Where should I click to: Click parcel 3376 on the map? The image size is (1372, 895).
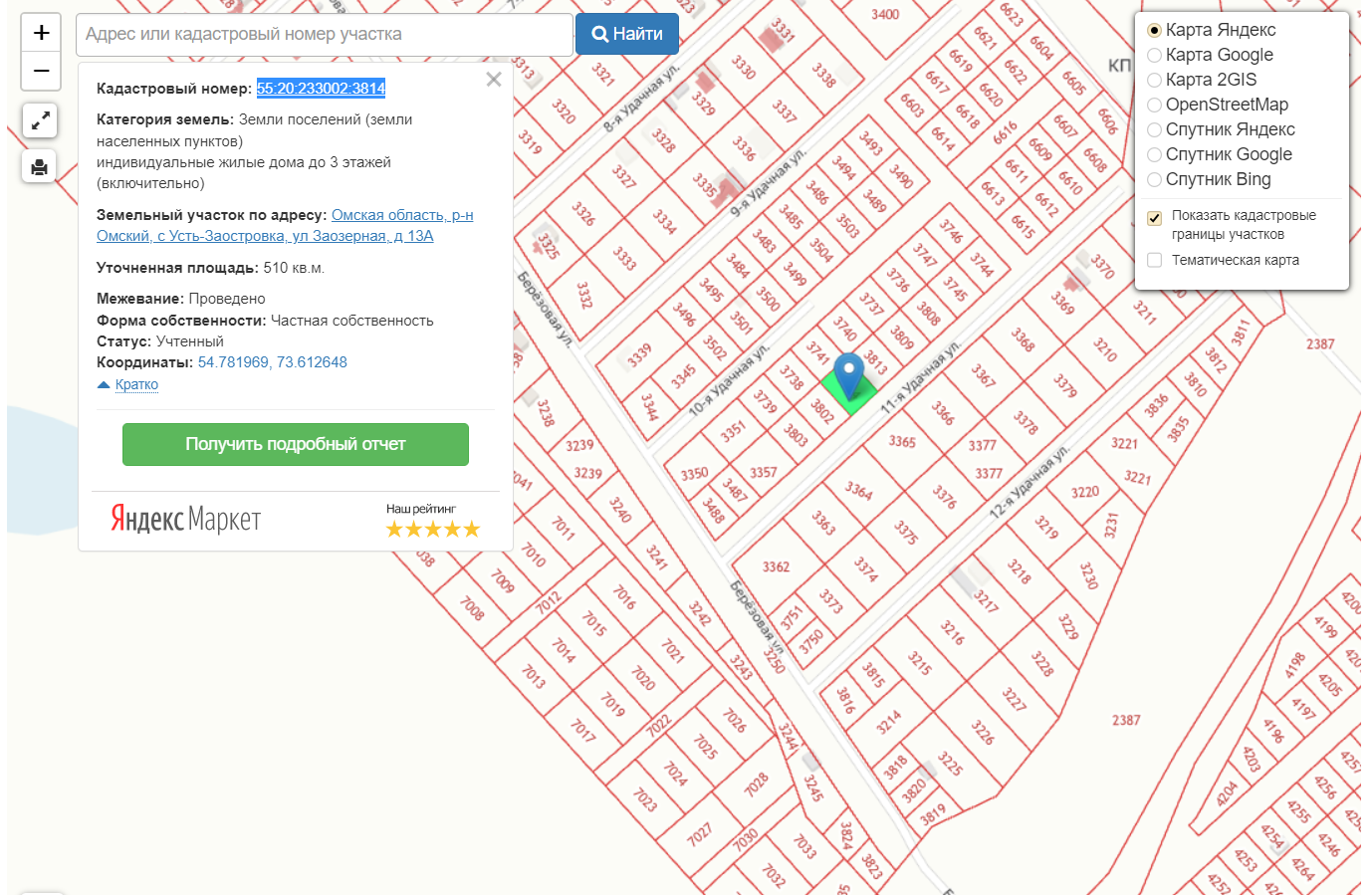pyautogui.click(x=944, y=497)
